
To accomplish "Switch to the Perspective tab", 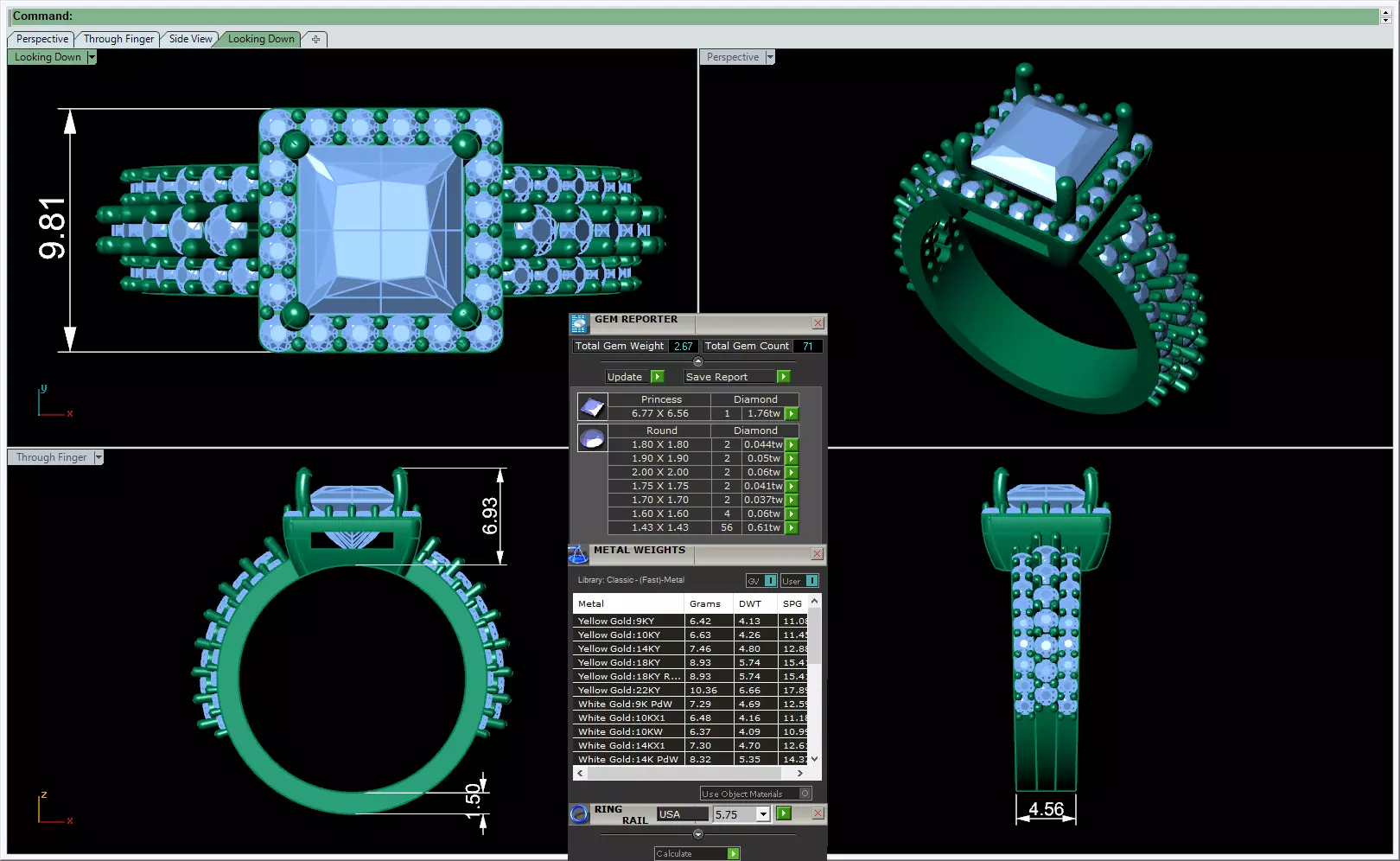I will [x=42, y=39].
